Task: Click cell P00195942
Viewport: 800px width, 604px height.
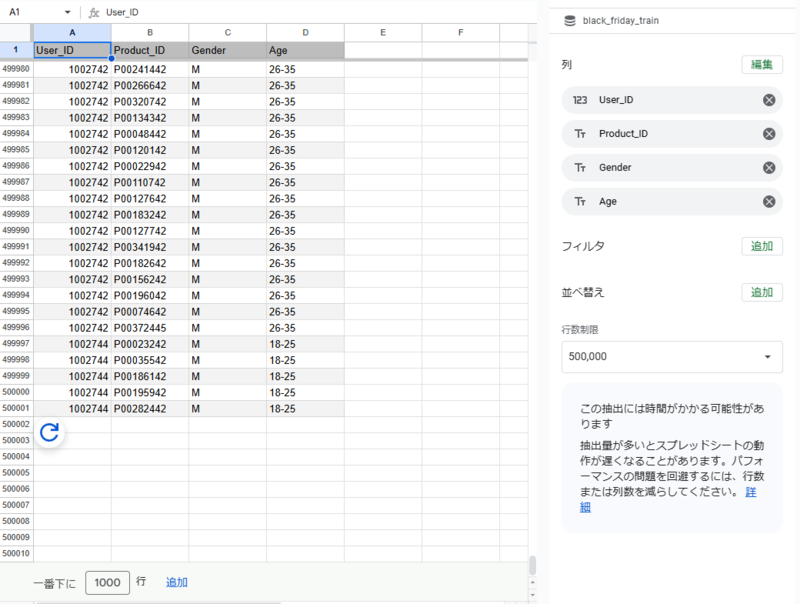Action: tap(150, 393)
